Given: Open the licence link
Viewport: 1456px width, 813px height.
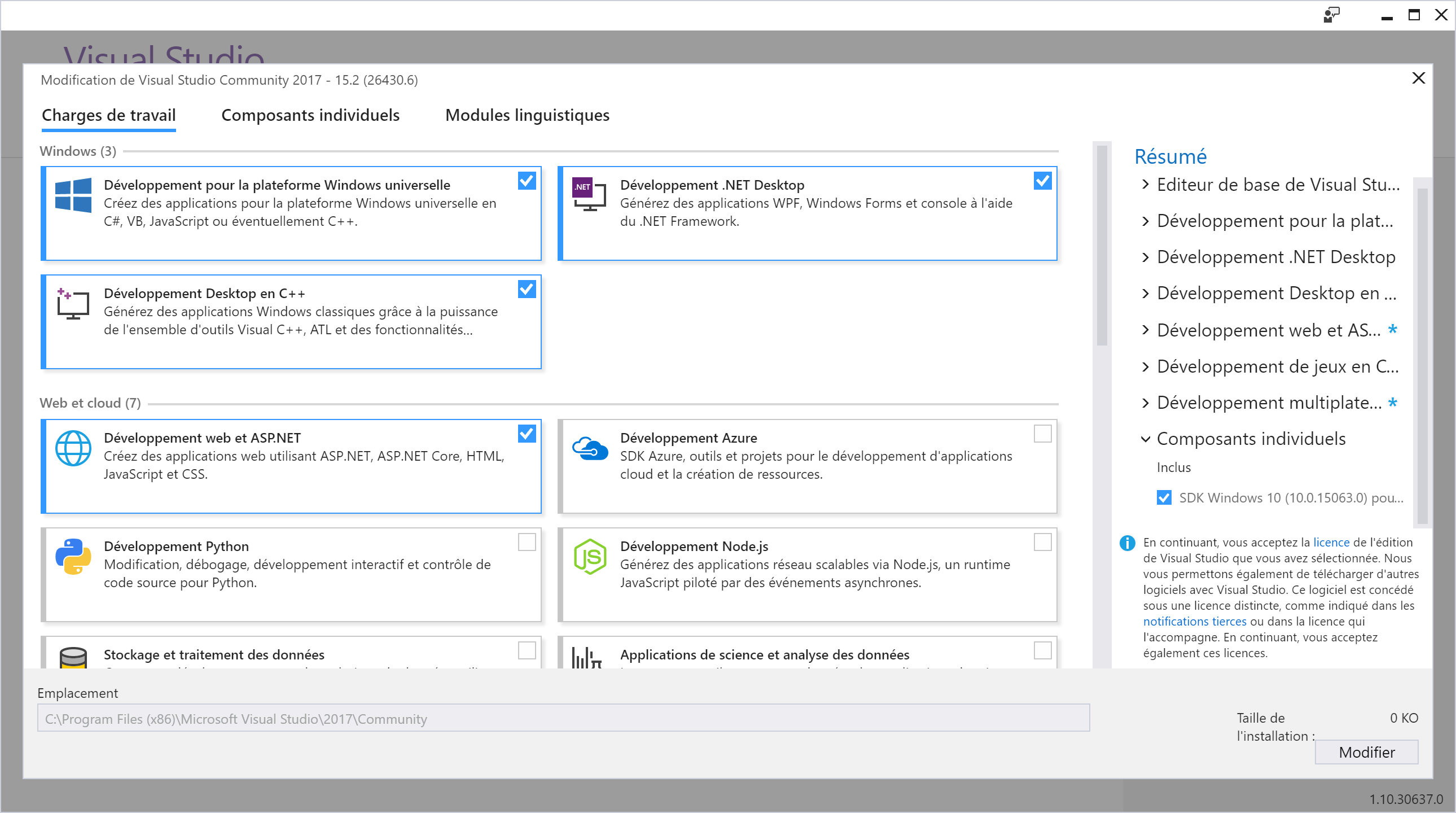Looking at the screenshot, I should (x=1331, y=542).
